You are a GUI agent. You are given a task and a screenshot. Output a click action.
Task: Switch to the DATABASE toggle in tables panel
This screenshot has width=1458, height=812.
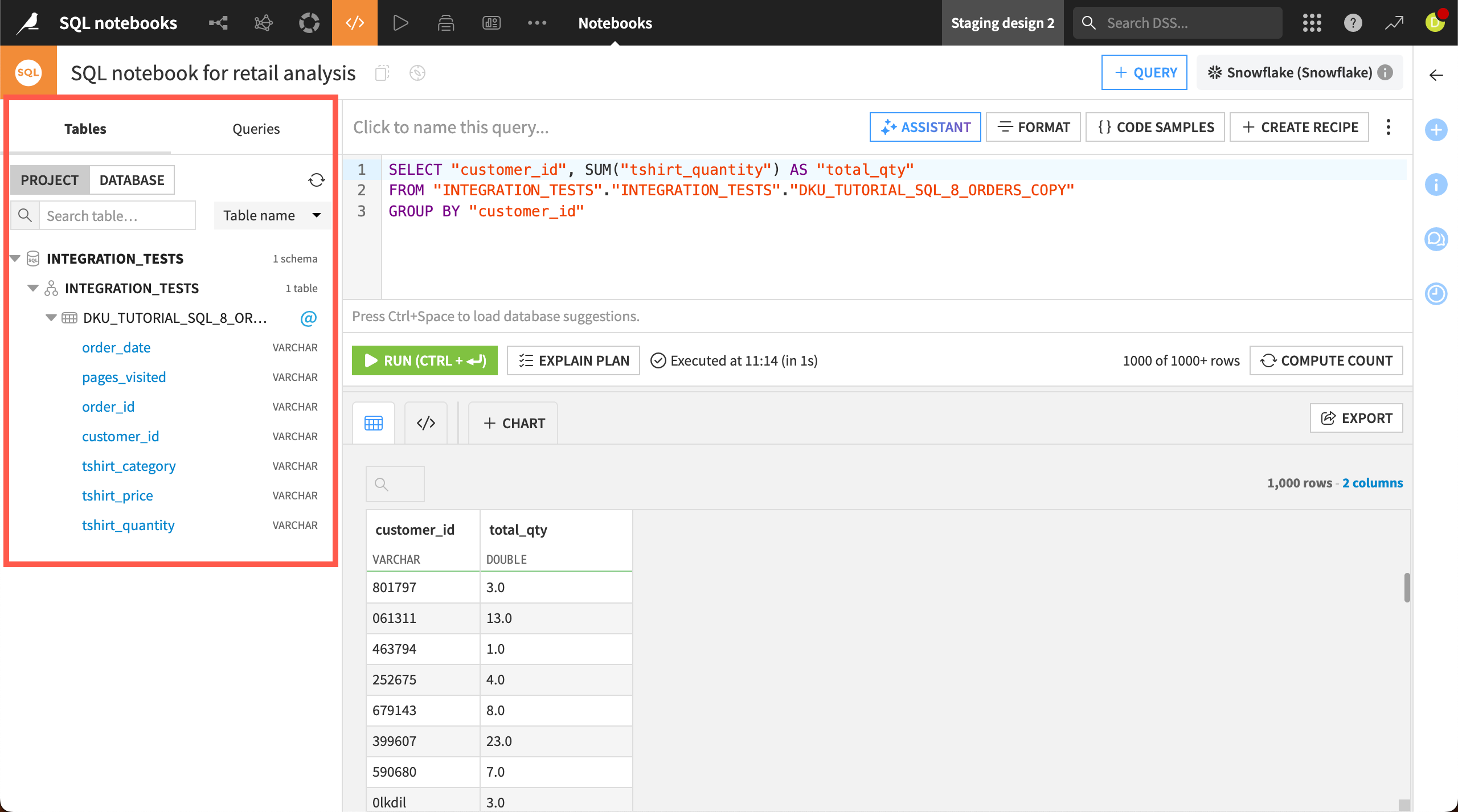(x=132, y=179)
